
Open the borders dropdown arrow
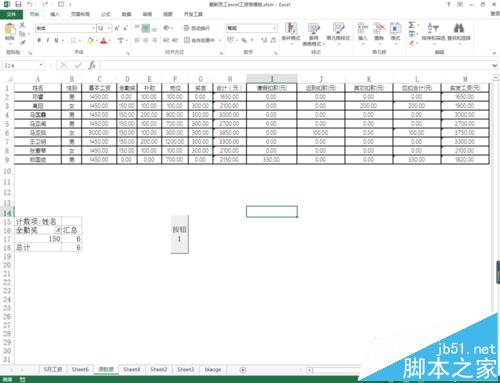(80, 40)
